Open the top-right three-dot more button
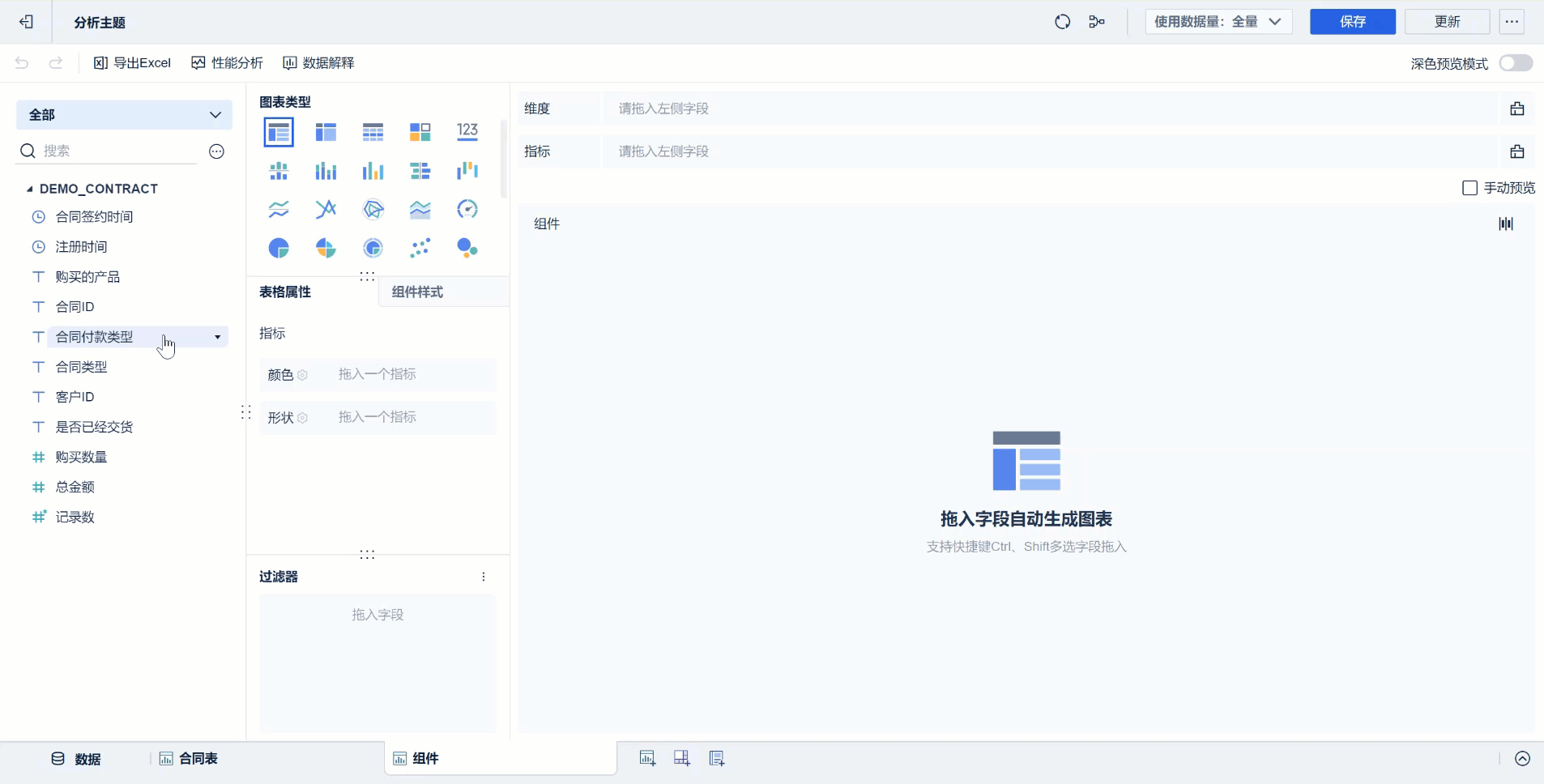The image size is (1544, 784). coord(1512,22)
